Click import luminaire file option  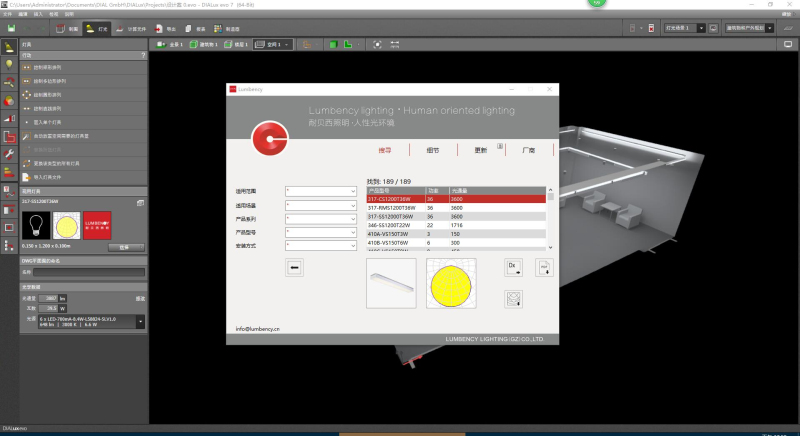click(x=84, y=177)
